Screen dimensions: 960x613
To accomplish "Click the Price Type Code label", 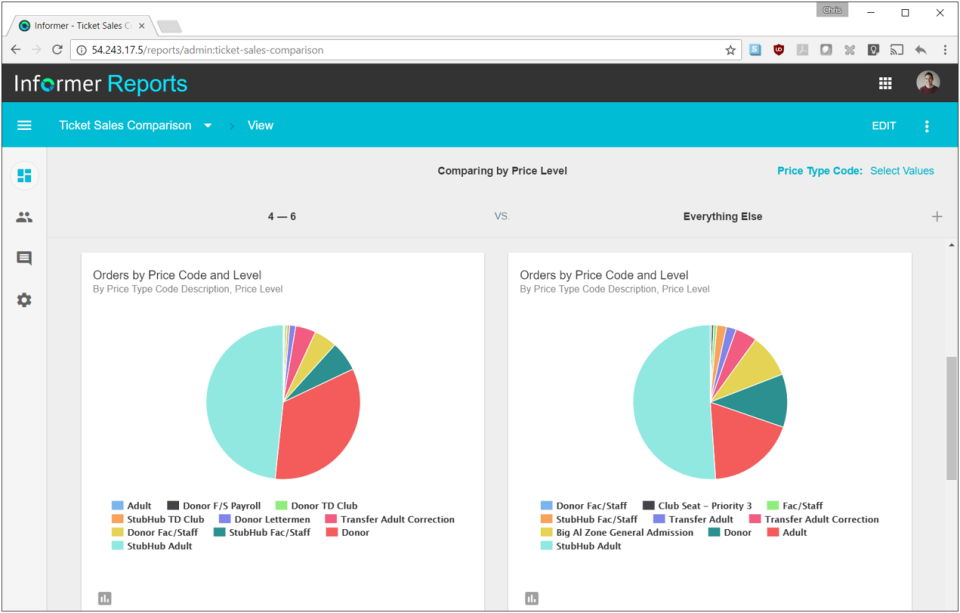I will click(820, 171).
